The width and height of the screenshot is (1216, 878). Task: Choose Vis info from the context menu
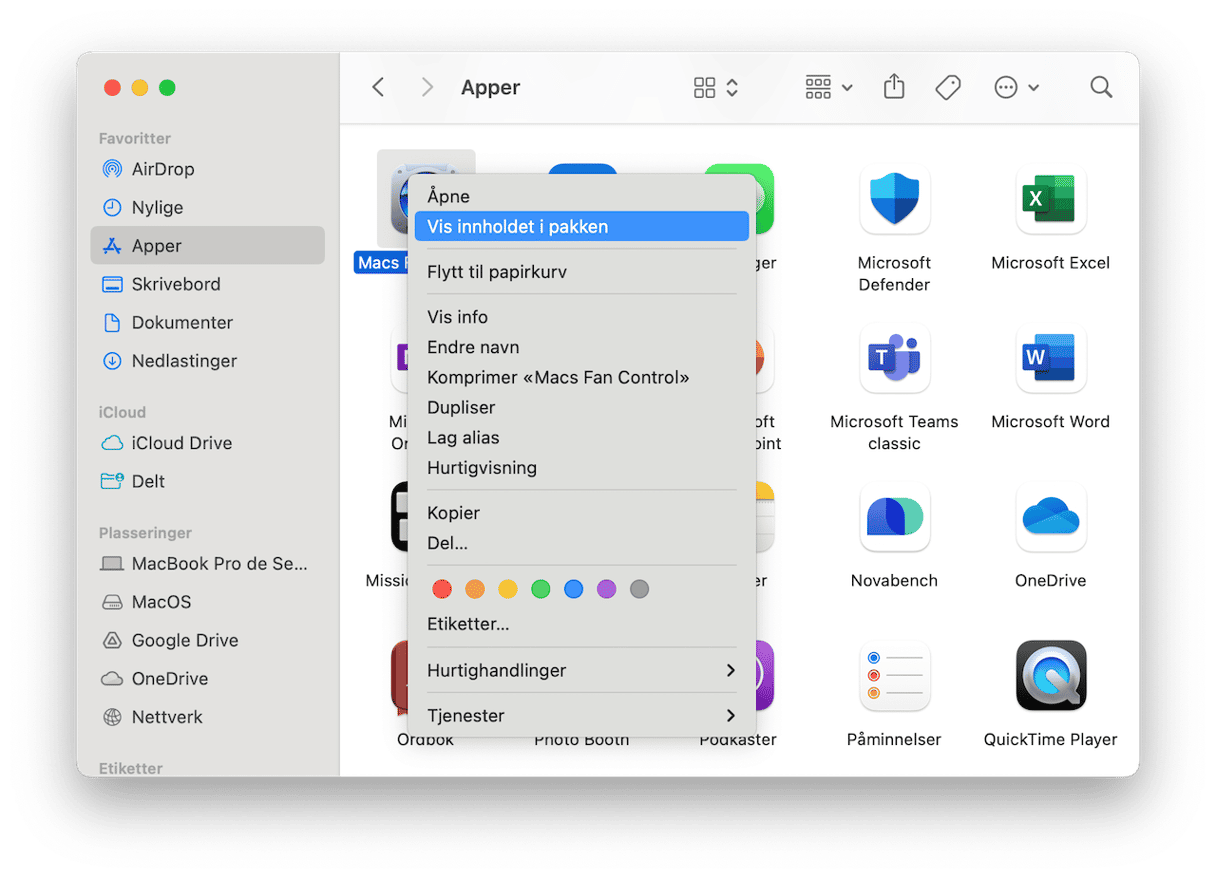(581, 316)
